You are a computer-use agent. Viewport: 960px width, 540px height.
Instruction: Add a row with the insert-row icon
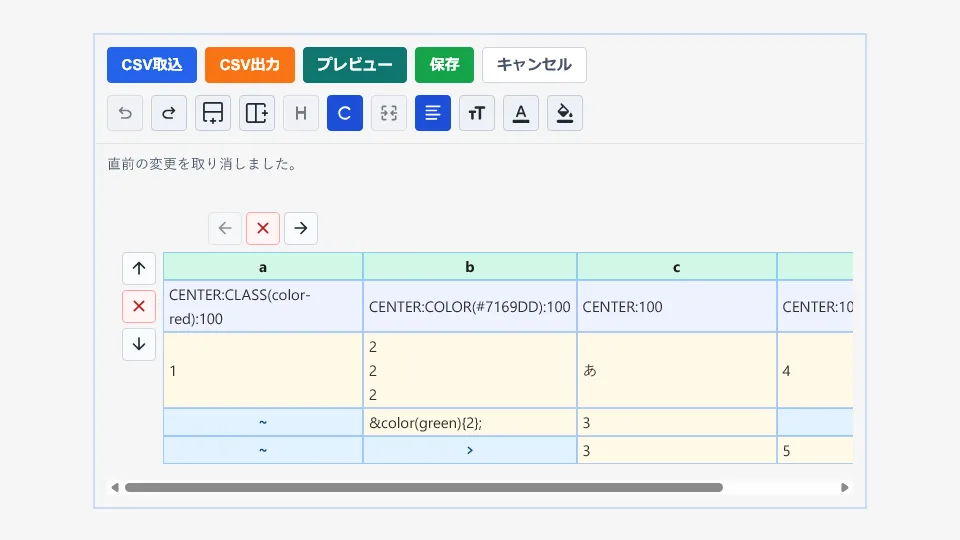click(x=213, y=113)
